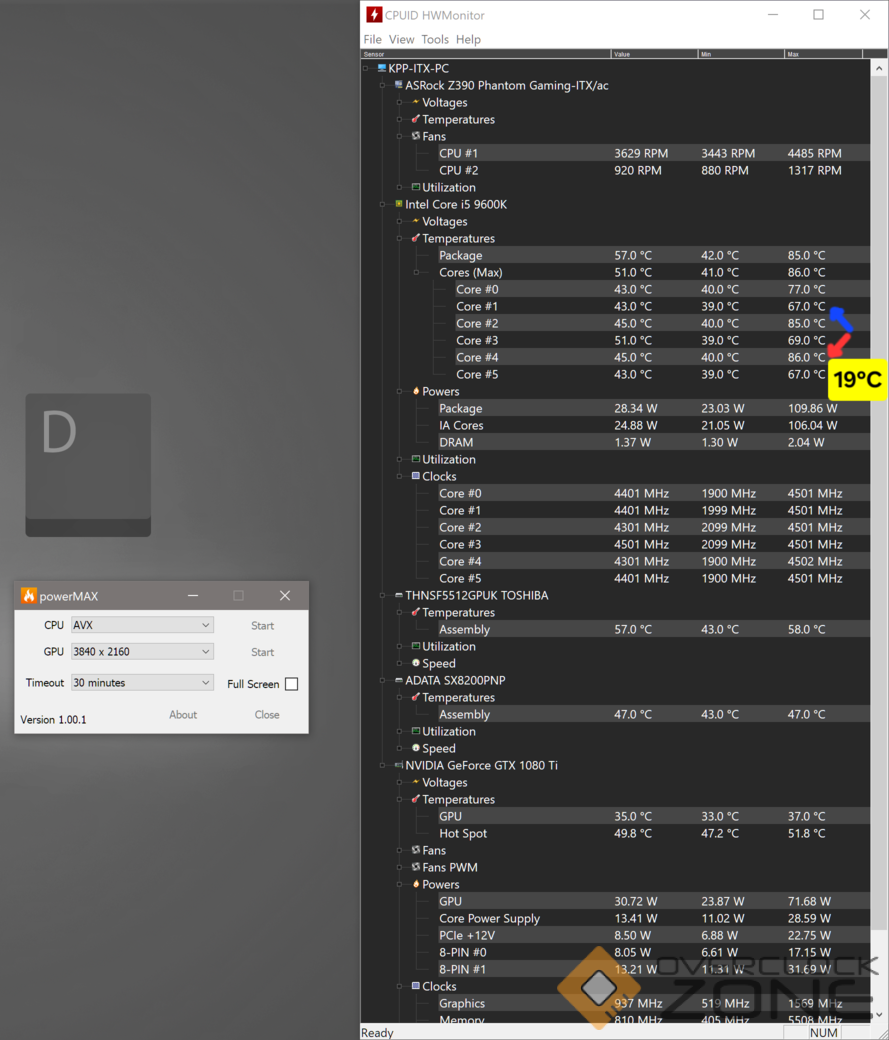Start the CPU stress test in powerMAX
The image size is (889, 1040).
[x=262, y=625]
